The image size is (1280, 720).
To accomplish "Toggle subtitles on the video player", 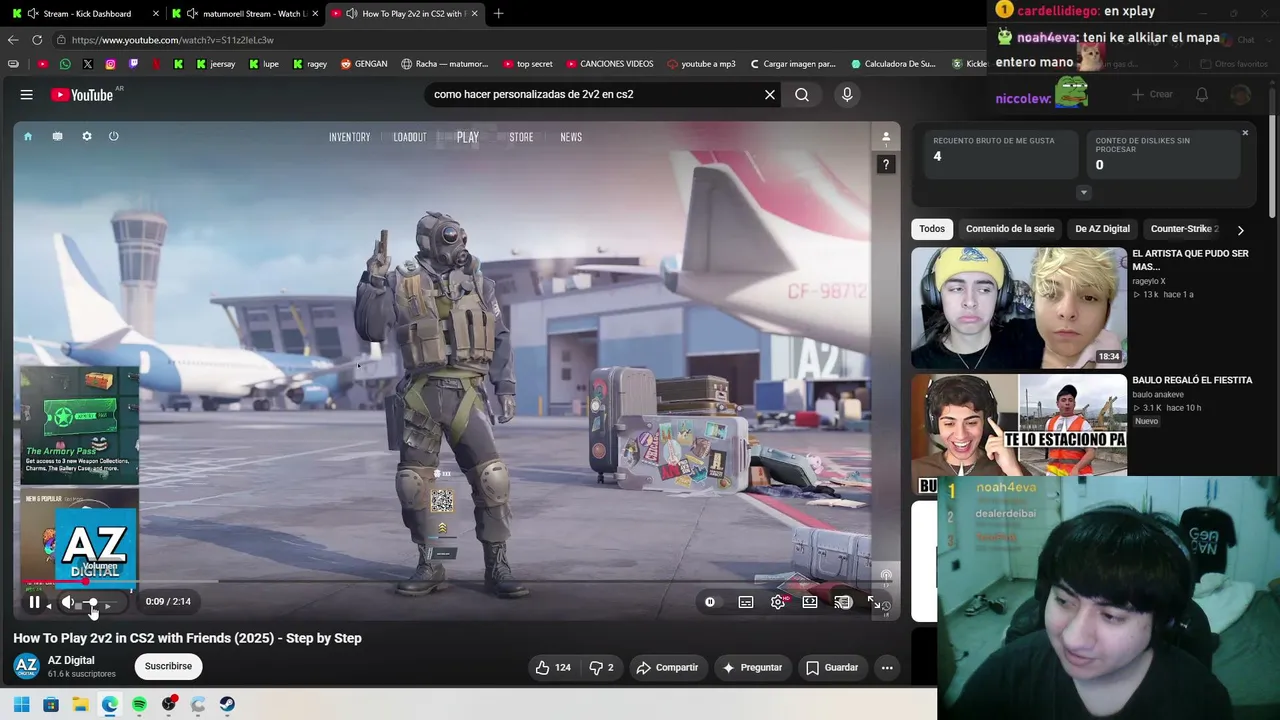I will click(746, 602).
